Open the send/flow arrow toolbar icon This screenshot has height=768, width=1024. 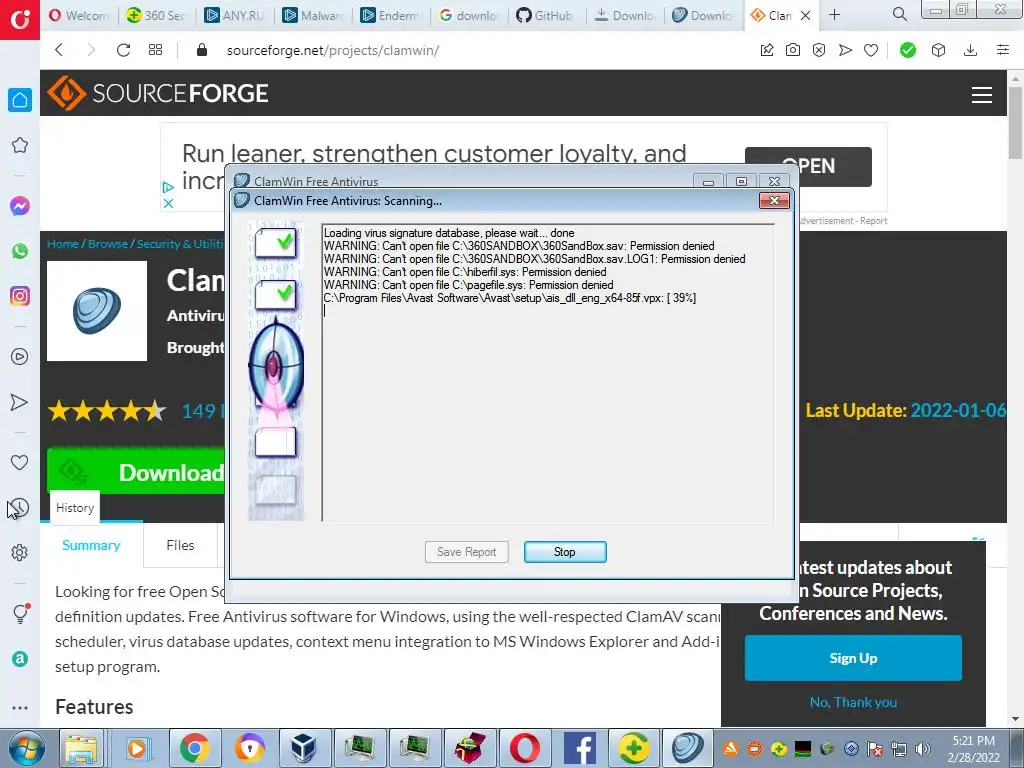845,50
